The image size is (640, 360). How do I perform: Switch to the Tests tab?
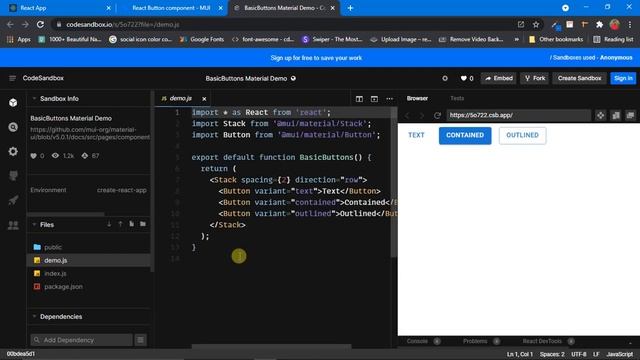pos(457,98)
